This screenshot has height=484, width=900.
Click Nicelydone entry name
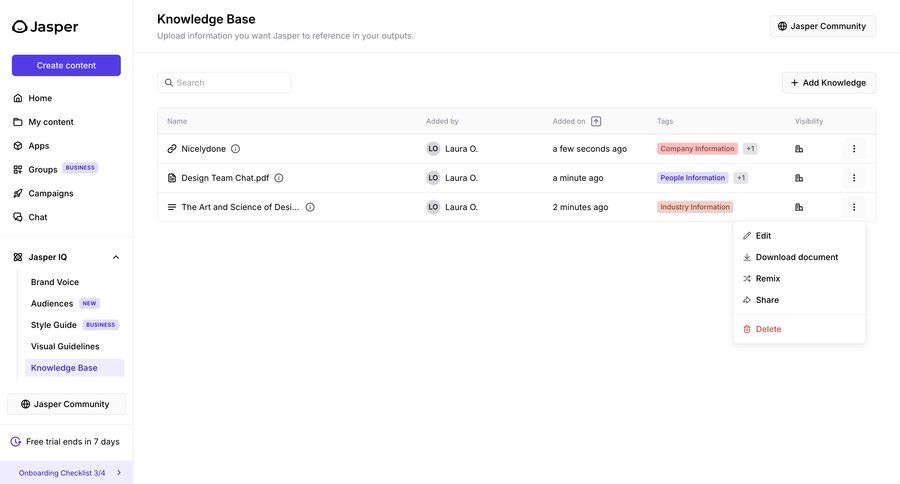click(203, 149)
